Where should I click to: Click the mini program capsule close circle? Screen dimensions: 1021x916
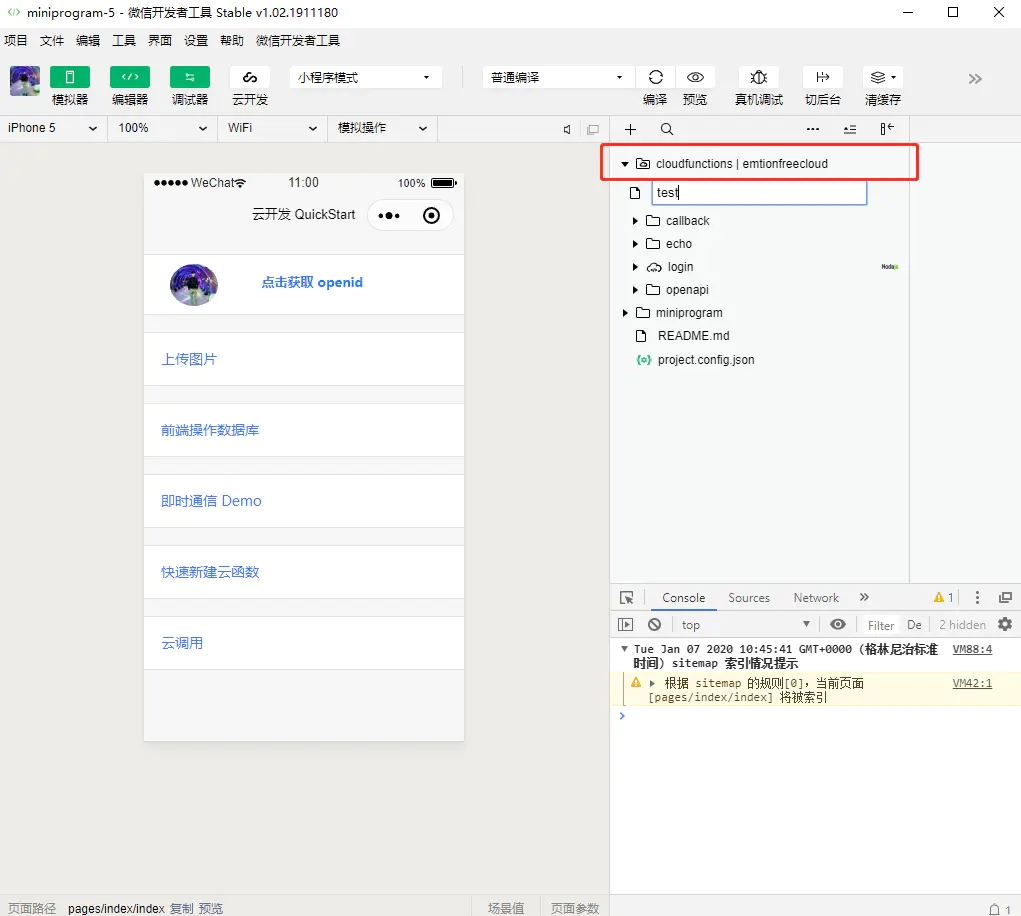click(x=431, y=215)
